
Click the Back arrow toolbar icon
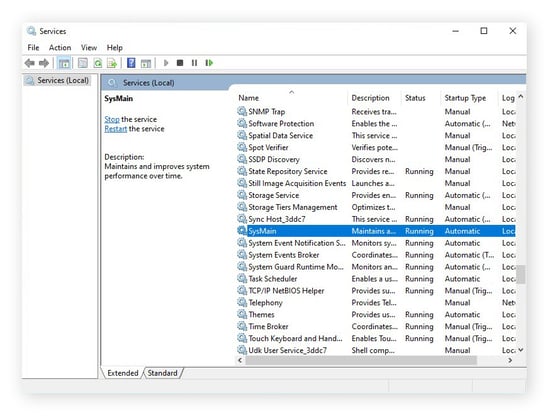pyautogui.click(x=29, y=63)
